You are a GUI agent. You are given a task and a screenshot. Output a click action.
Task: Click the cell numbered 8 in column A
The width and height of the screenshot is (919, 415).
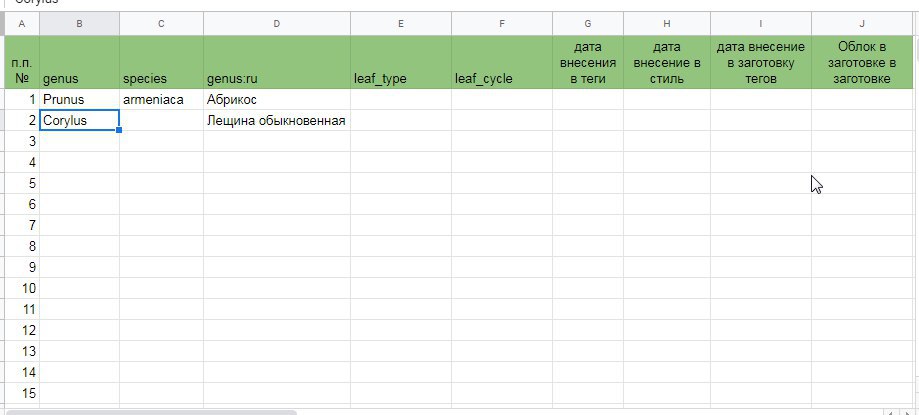[22, 246]
